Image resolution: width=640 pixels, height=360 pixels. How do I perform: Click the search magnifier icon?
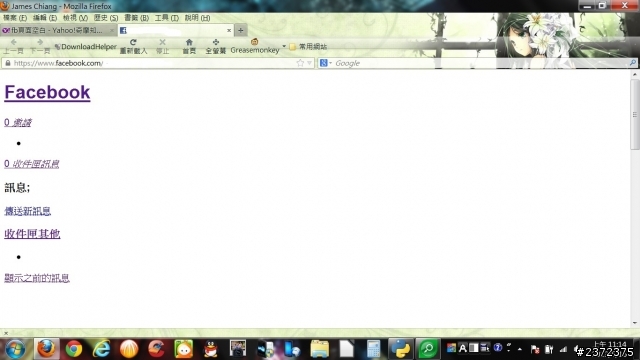coord(632,63)
